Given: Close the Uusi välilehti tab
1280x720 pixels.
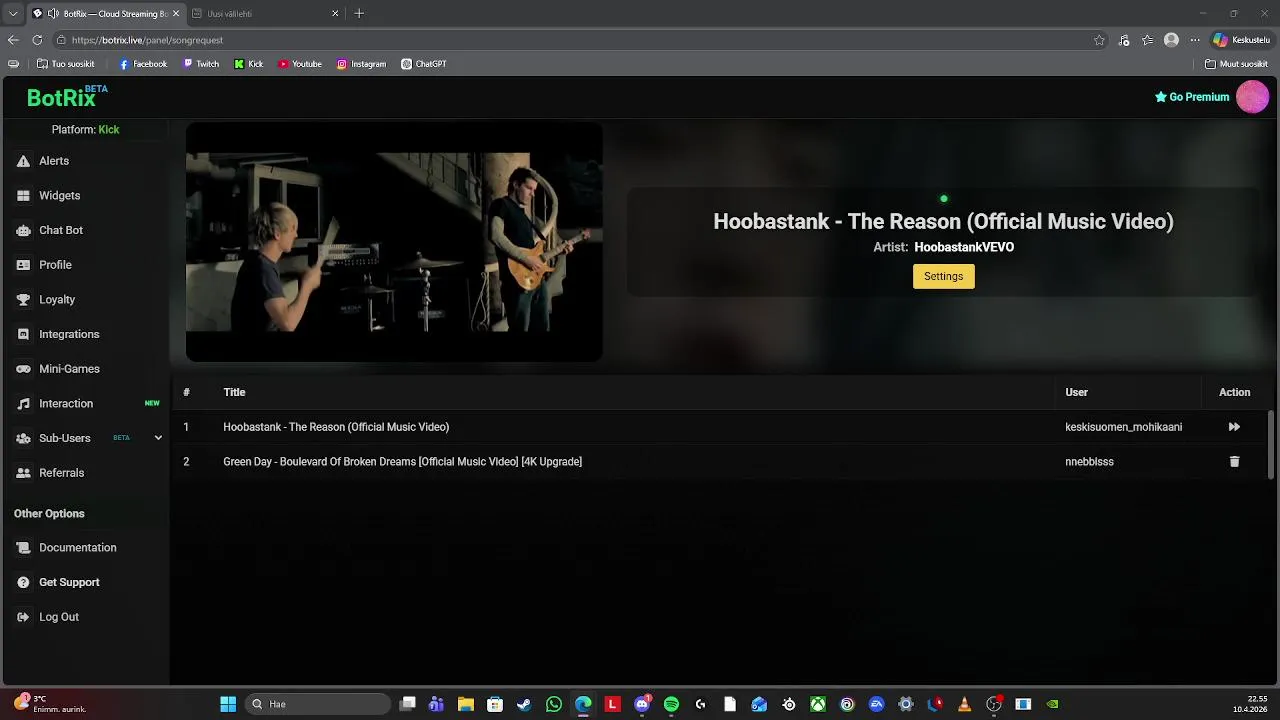Looking at the screenshot, I should 335,14.
